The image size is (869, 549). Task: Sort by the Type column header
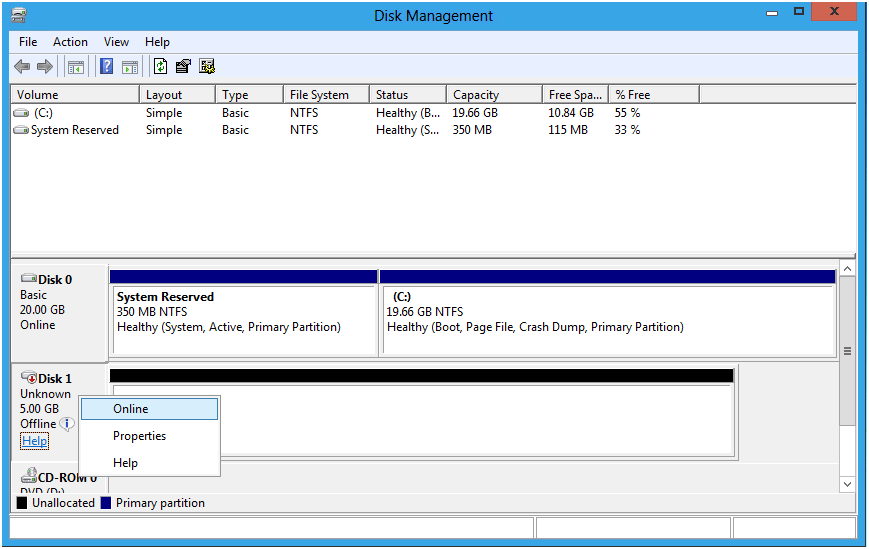tap(249, 95)
